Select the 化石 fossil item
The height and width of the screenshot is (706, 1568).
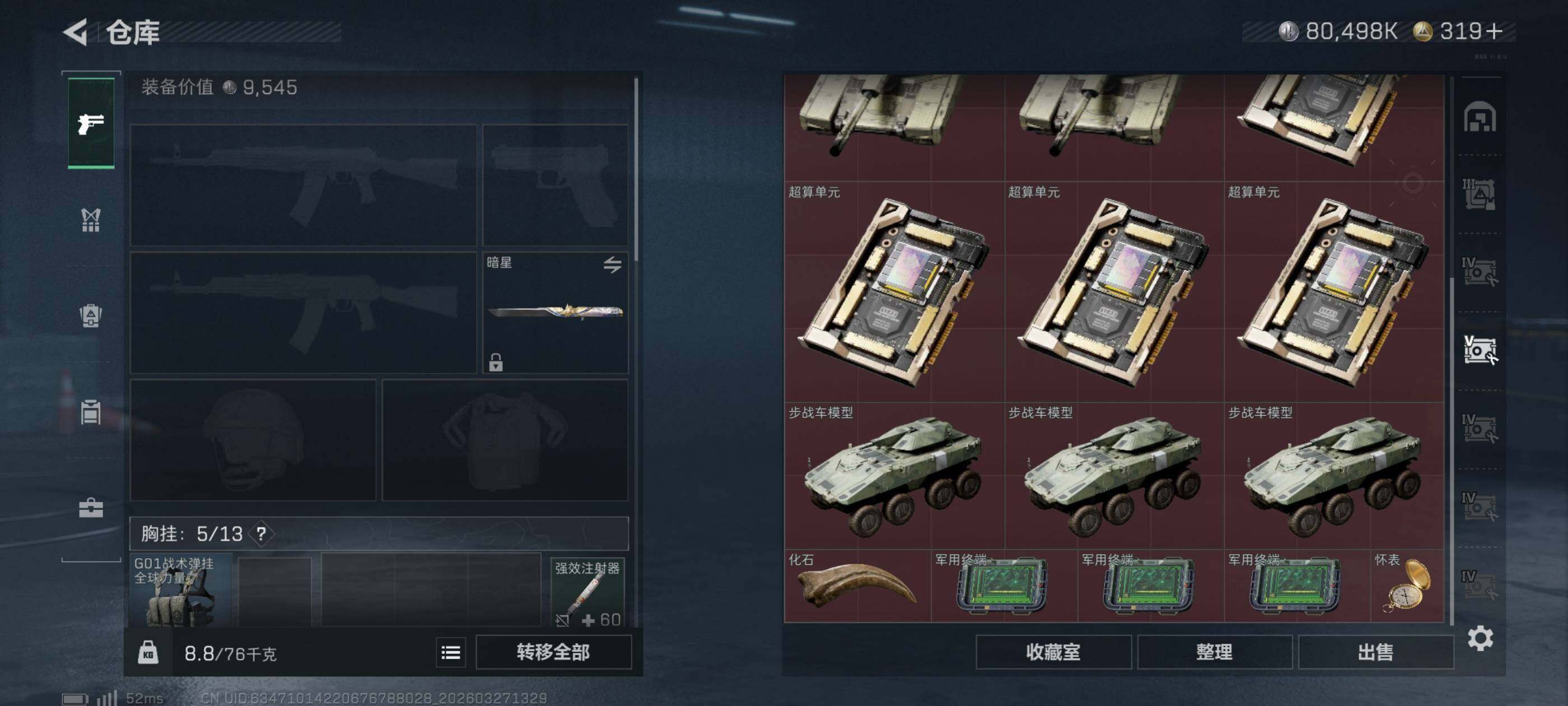[857, 586]
